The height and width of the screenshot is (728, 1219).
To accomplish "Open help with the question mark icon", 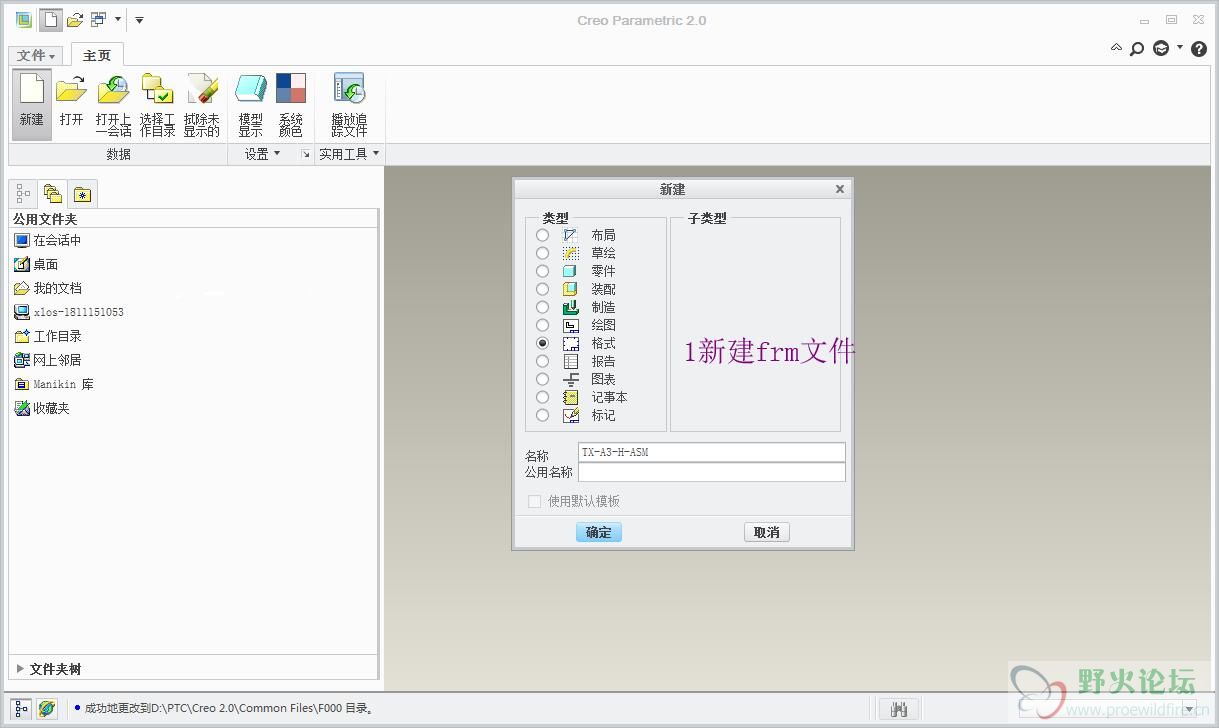I will (1199, 48).
